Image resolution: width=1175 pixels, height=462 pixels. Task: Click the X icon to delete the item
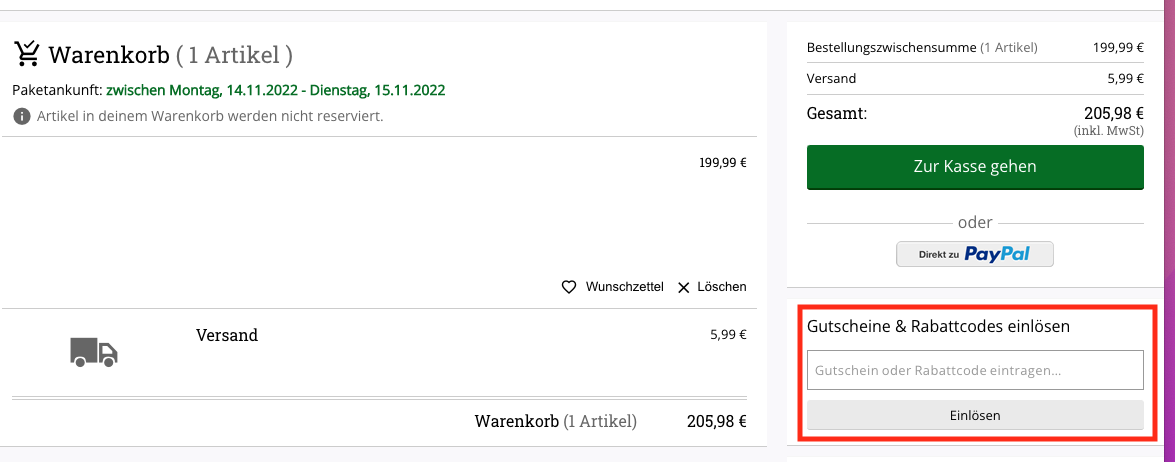coord(683,288)
